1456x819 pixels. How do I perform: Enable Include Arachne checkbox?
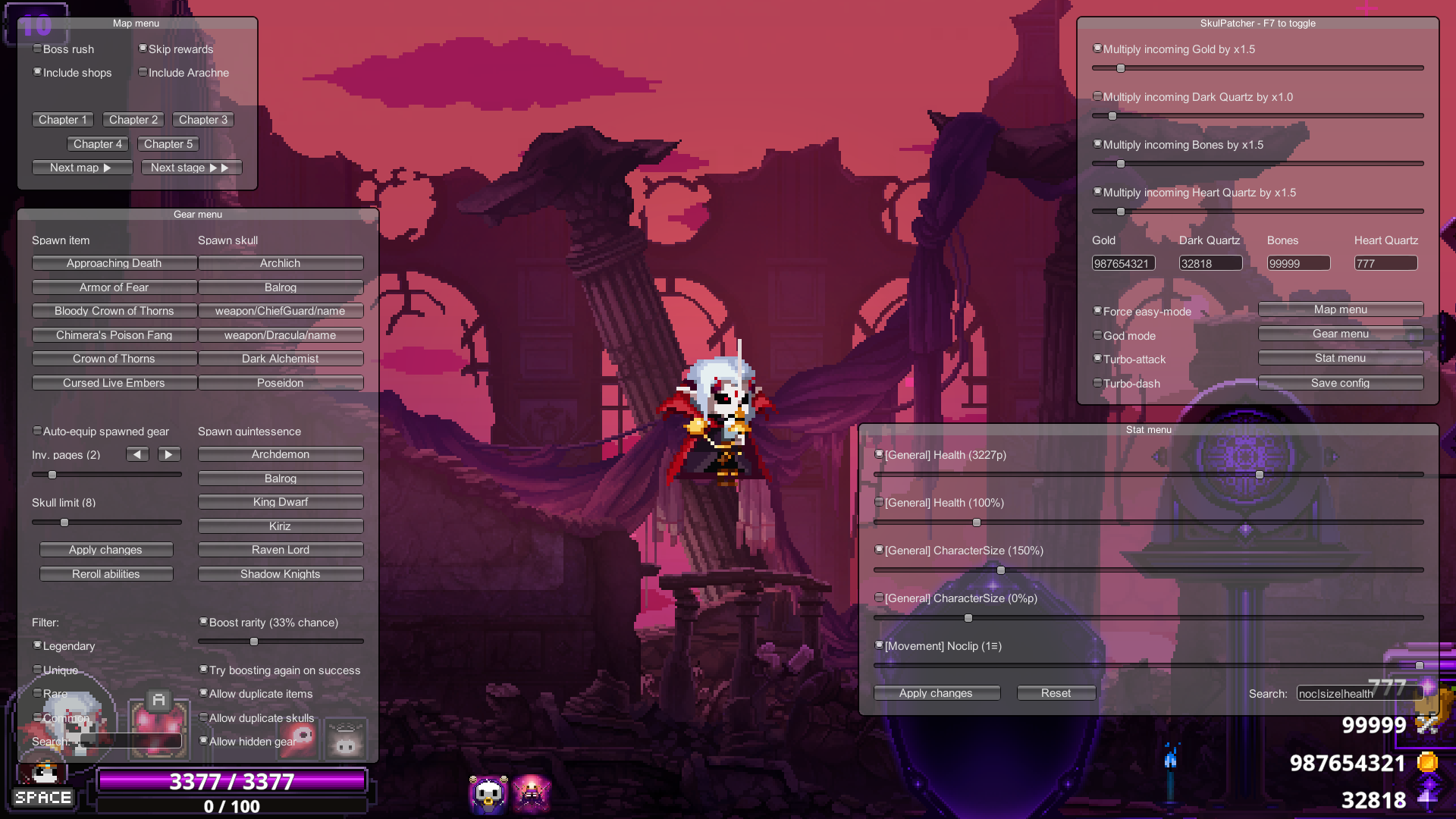tap(143, 72)
